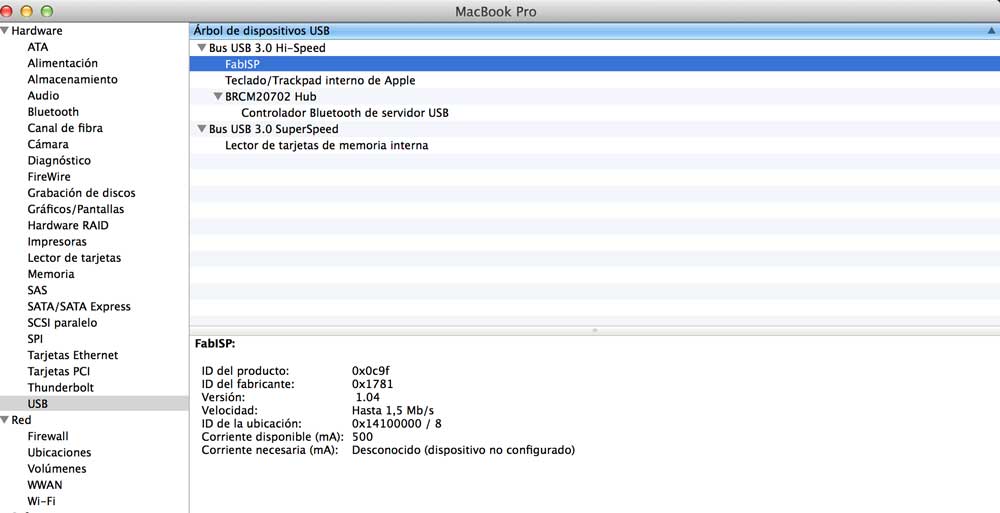Open Firewall under Red
Viewport: 1000px width, 513px height.
(x=48, y=436)
